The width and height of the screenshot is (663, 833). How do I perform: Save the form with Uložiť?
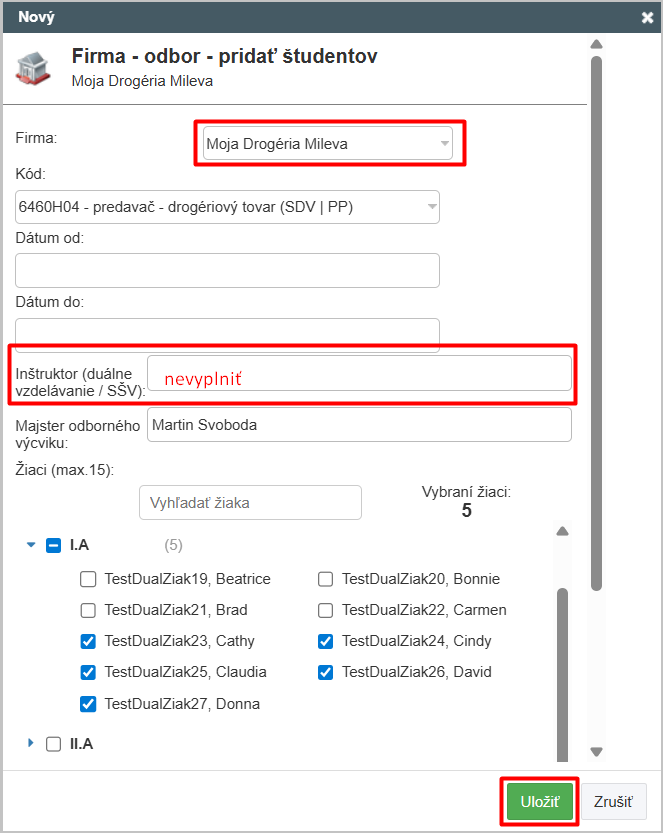(x=539, y=801)
